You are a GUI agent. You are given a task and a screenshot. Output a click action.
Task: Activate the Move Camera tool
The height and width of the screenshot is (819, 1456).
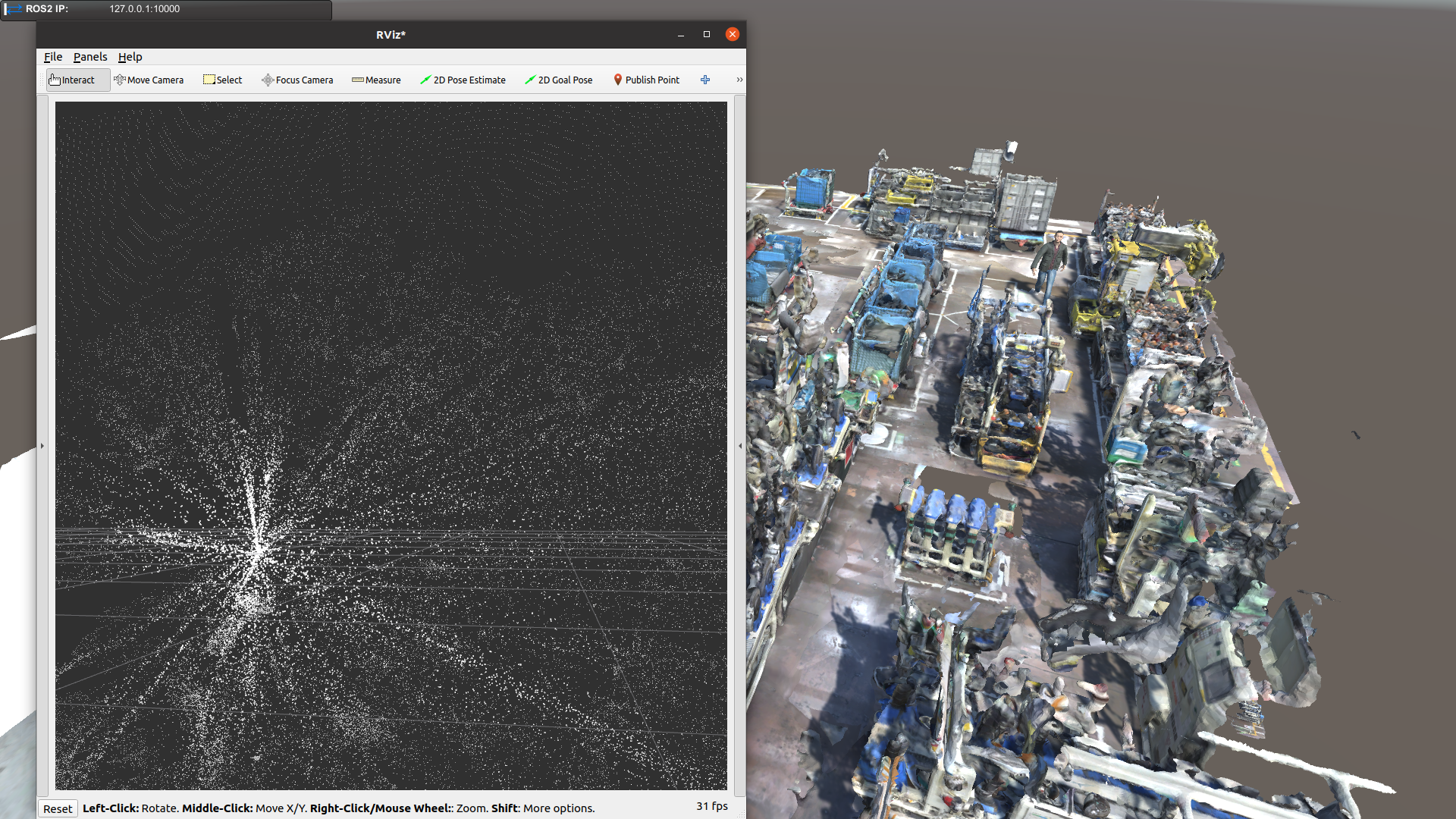(149, 80)
